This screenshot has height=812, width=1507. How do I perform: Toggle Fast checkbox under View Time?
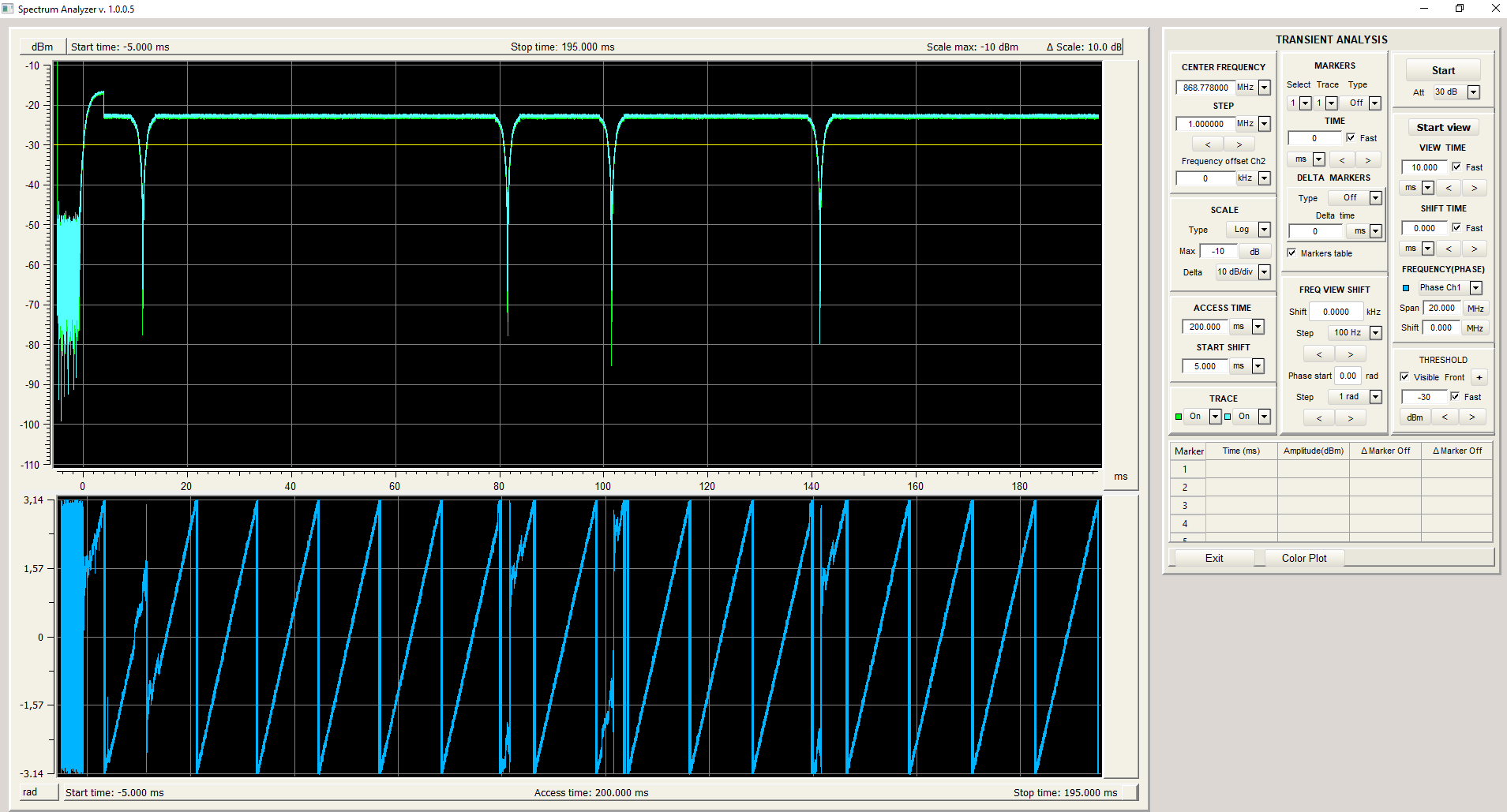coord(1456,167)
